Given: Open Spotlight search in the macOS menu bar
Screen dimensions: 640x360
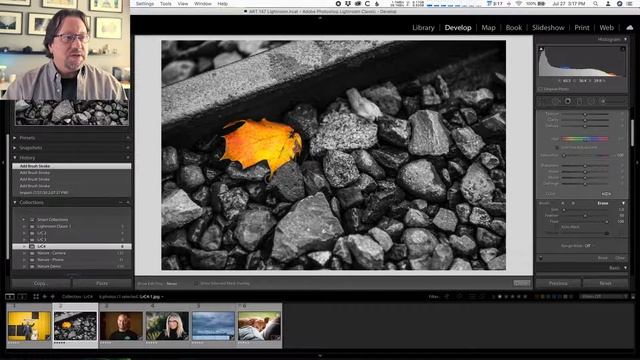Looking at the screenshot, I should point(596,4).
